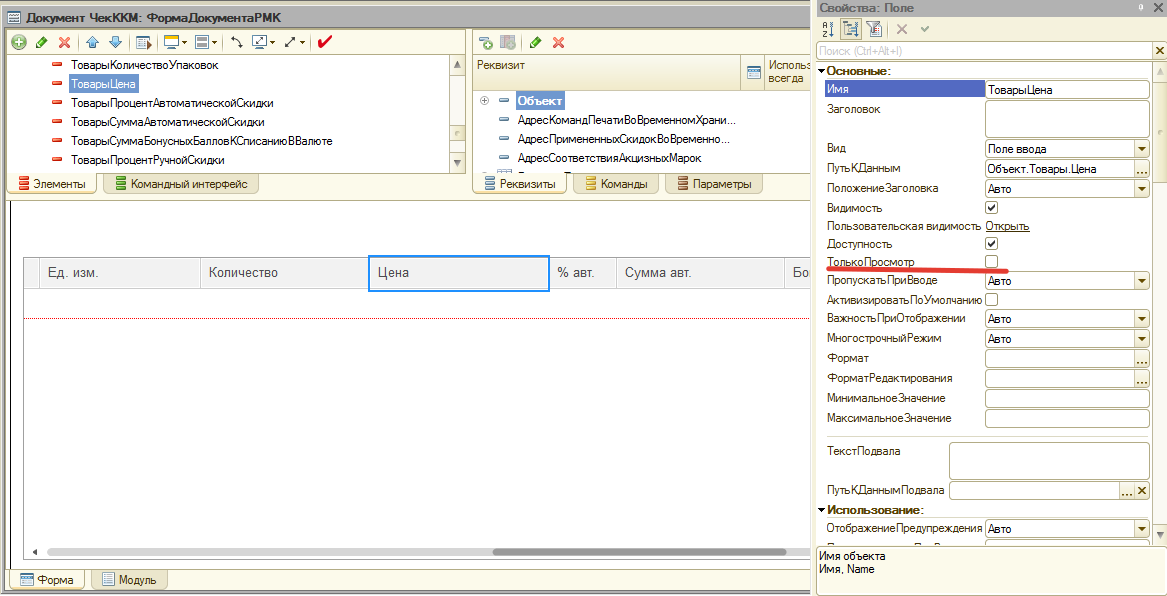
Task: Collapse the Использование properties section
Action: (x=822, y=510)
